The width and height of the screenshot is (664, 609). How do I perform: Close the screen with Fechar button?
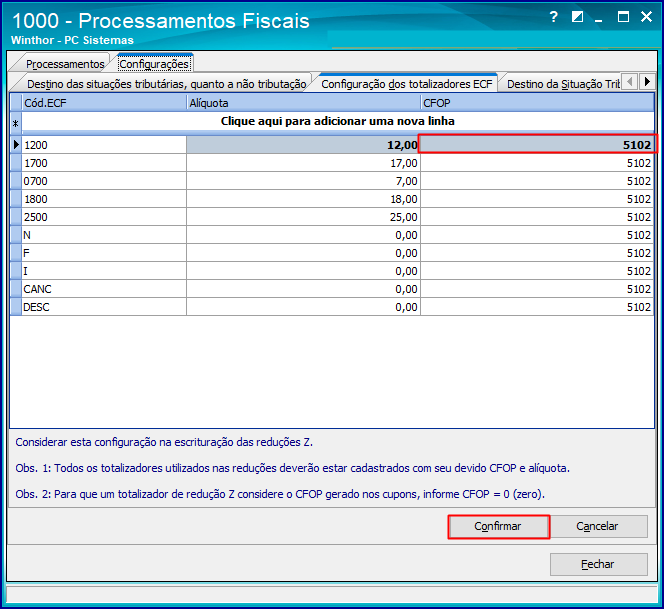(598, 564)
